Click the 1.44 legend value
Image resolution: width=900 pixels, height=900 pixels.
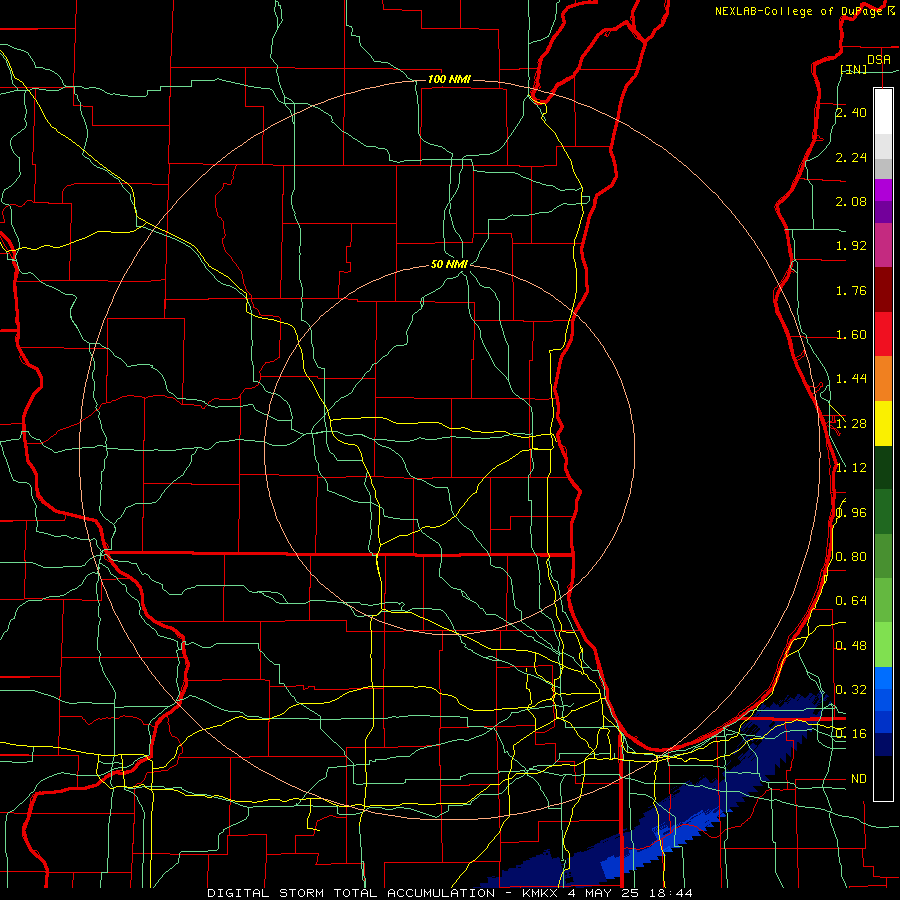click(851, 379)
